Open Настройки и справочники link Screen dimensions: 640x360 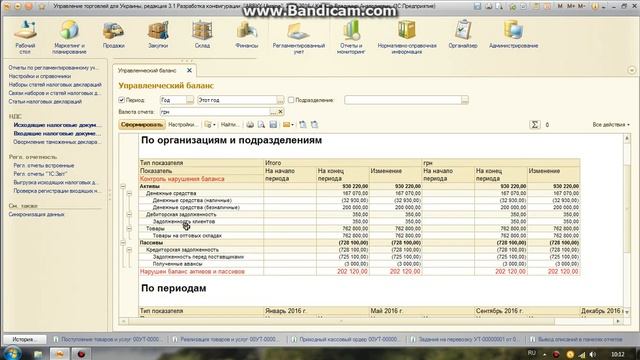[40, 76]
